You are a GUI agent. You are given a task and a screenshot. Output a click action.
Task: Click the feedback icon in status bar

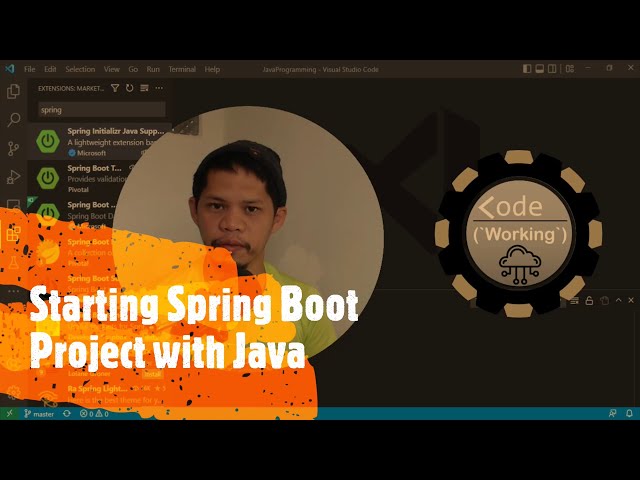pyautogui.click(x=613, y=413)
